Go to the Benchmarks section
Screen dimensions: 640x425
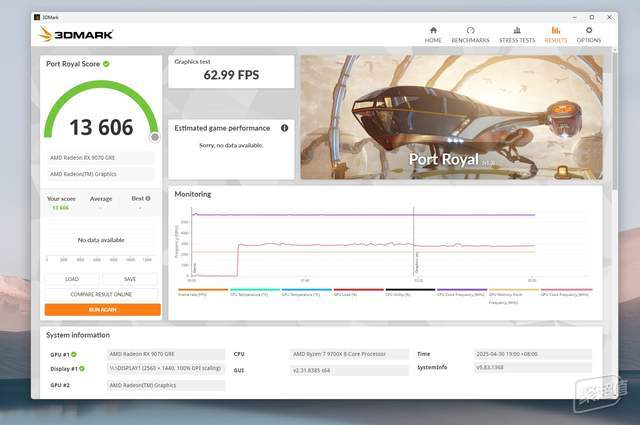[x=470, y=35]
